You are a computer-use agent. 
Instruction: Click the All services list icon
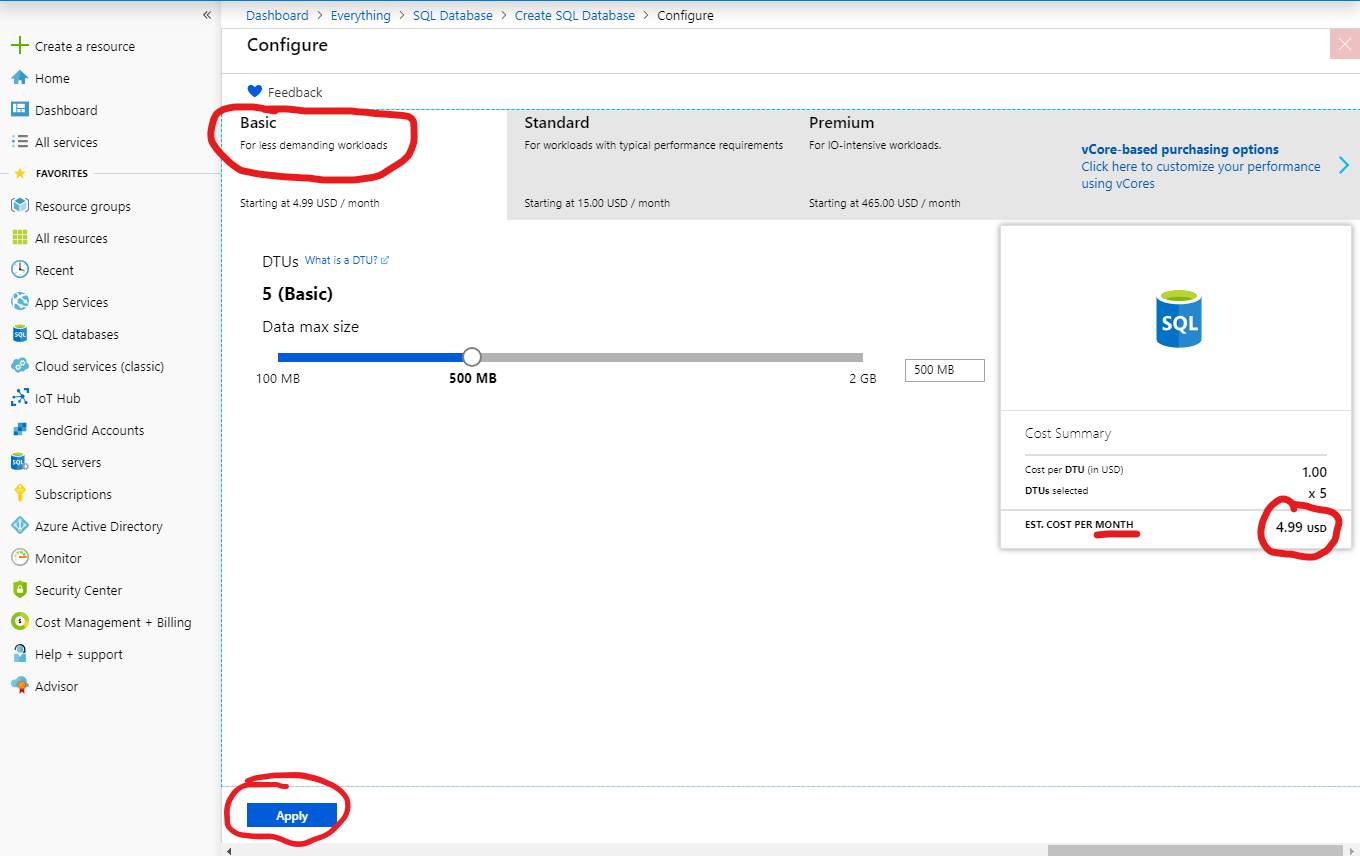pos(19,142)
